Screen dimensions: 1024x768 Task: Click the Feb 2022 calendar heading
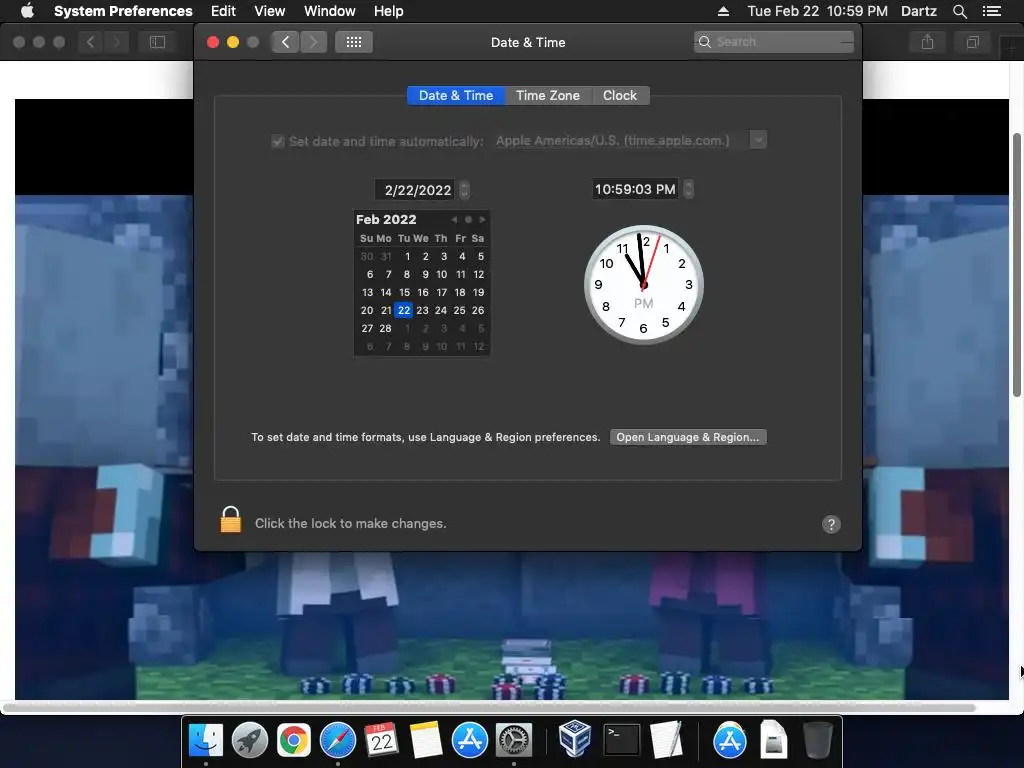pos(386,219)
